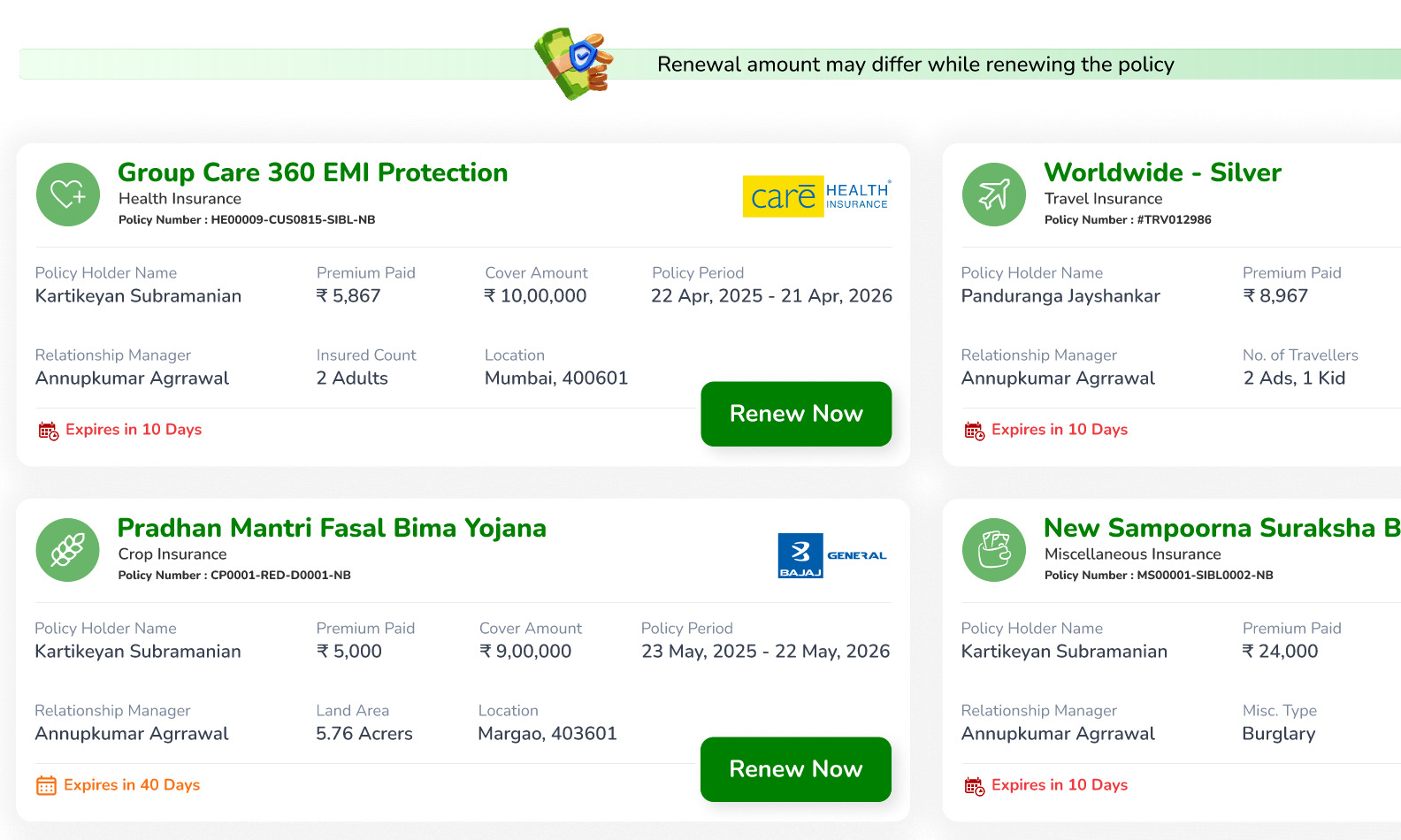Click the calendar icon on New Sampoorna card
1401x840 pixels.
[x=974, y=786]
